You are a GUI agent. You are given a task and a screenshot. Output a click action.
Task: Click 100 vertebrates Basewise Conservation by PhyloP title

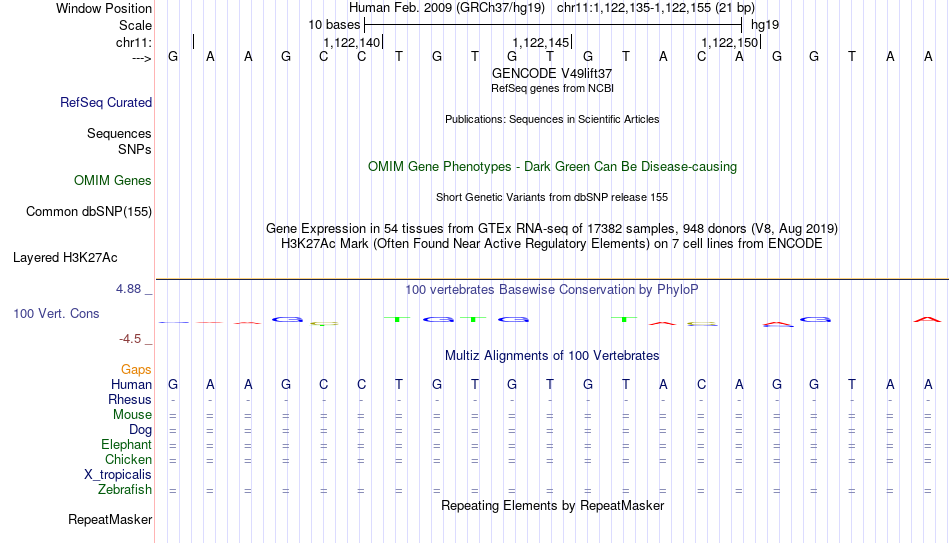click(552, 290)
